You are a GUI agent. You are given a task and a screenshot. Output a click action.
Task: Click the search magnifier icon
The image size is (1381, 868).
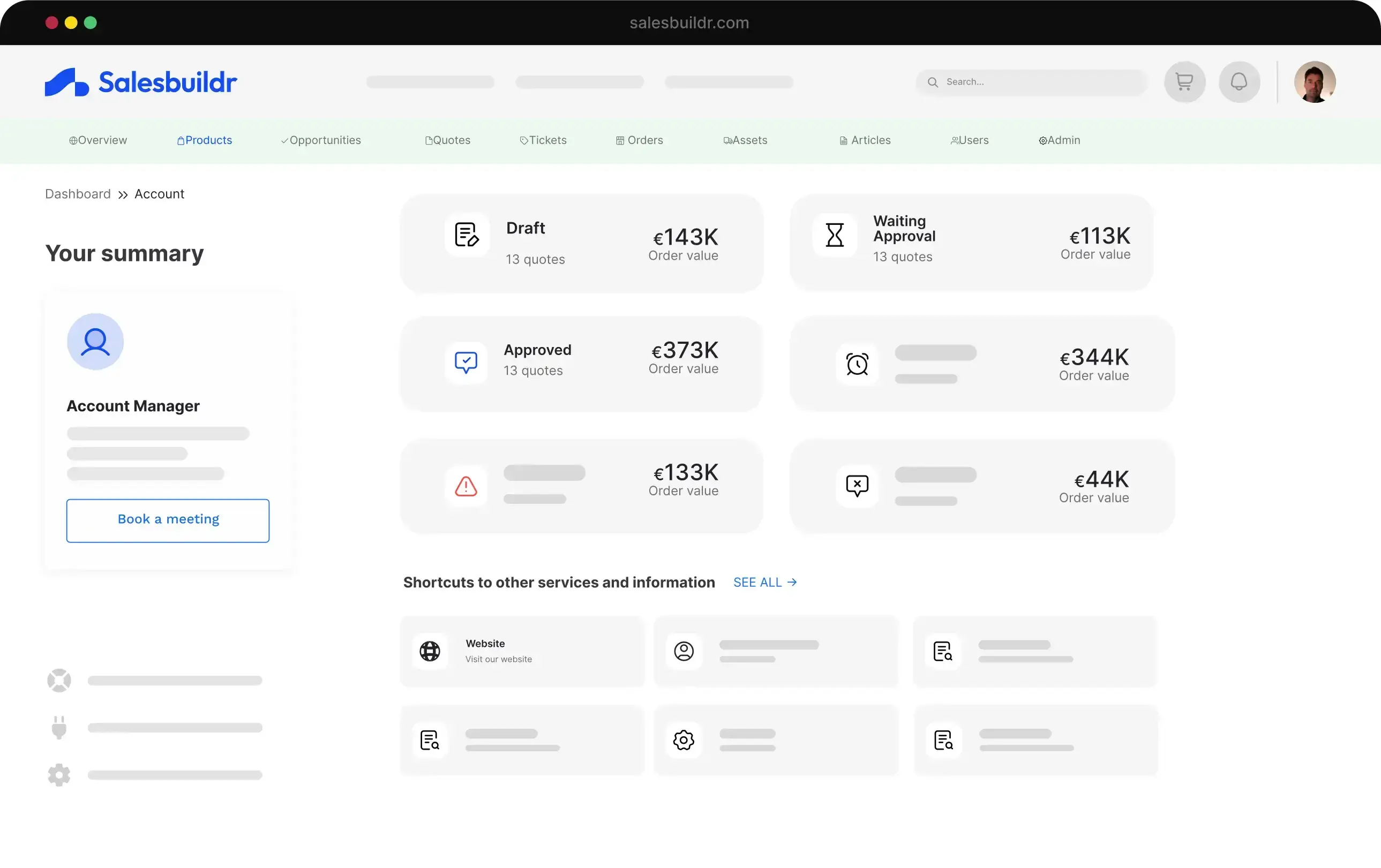(933, 82)
